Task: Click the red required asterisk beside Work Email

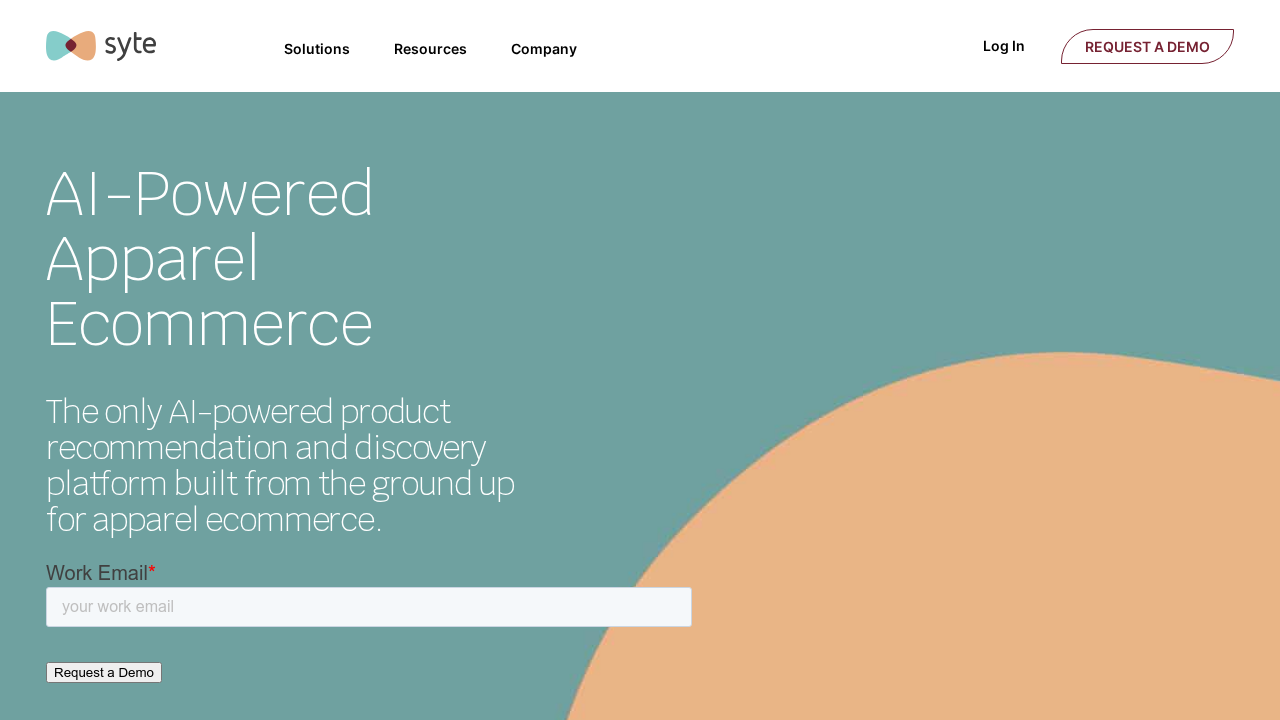Action: [x=152, y=572]
